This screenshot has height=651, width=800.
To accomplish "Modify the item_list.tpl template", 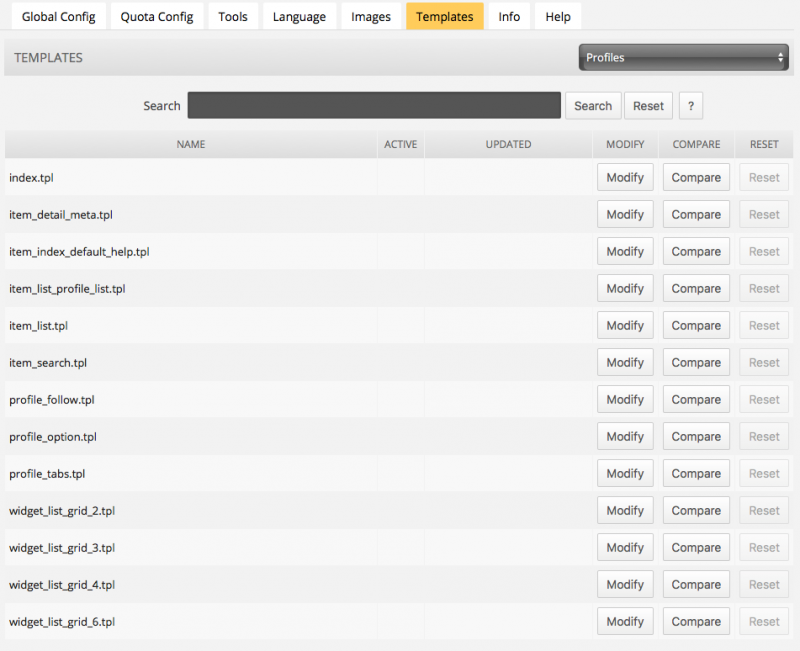I will [x=625, y=326].
